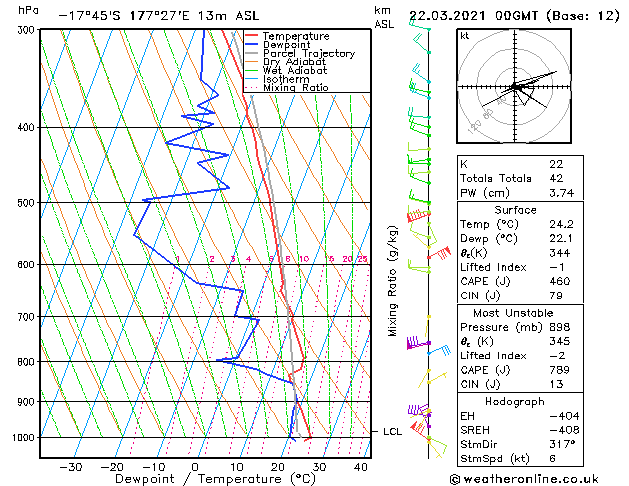
Task: Click the Surface Lifted Index value -1
Action: (x=557, y=267)
